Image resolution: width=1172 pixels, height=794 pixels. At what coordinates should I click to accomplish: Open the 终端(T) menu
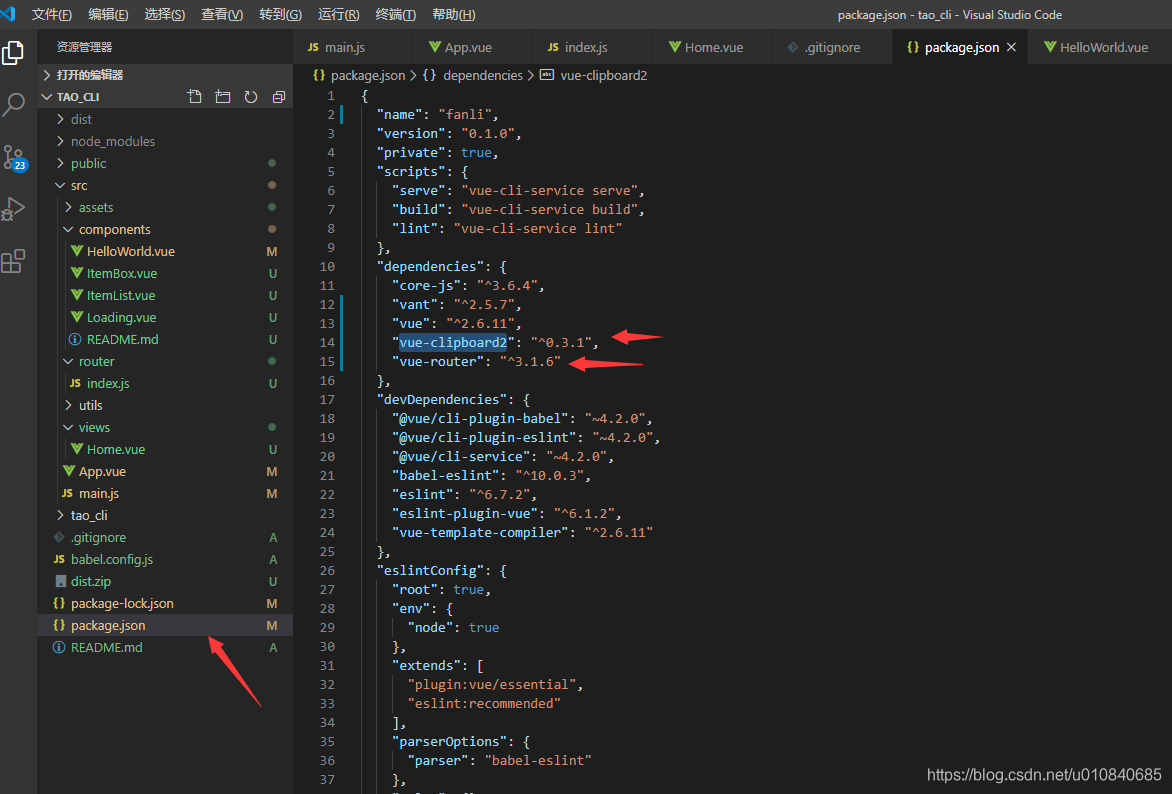[x=395, y=14]
